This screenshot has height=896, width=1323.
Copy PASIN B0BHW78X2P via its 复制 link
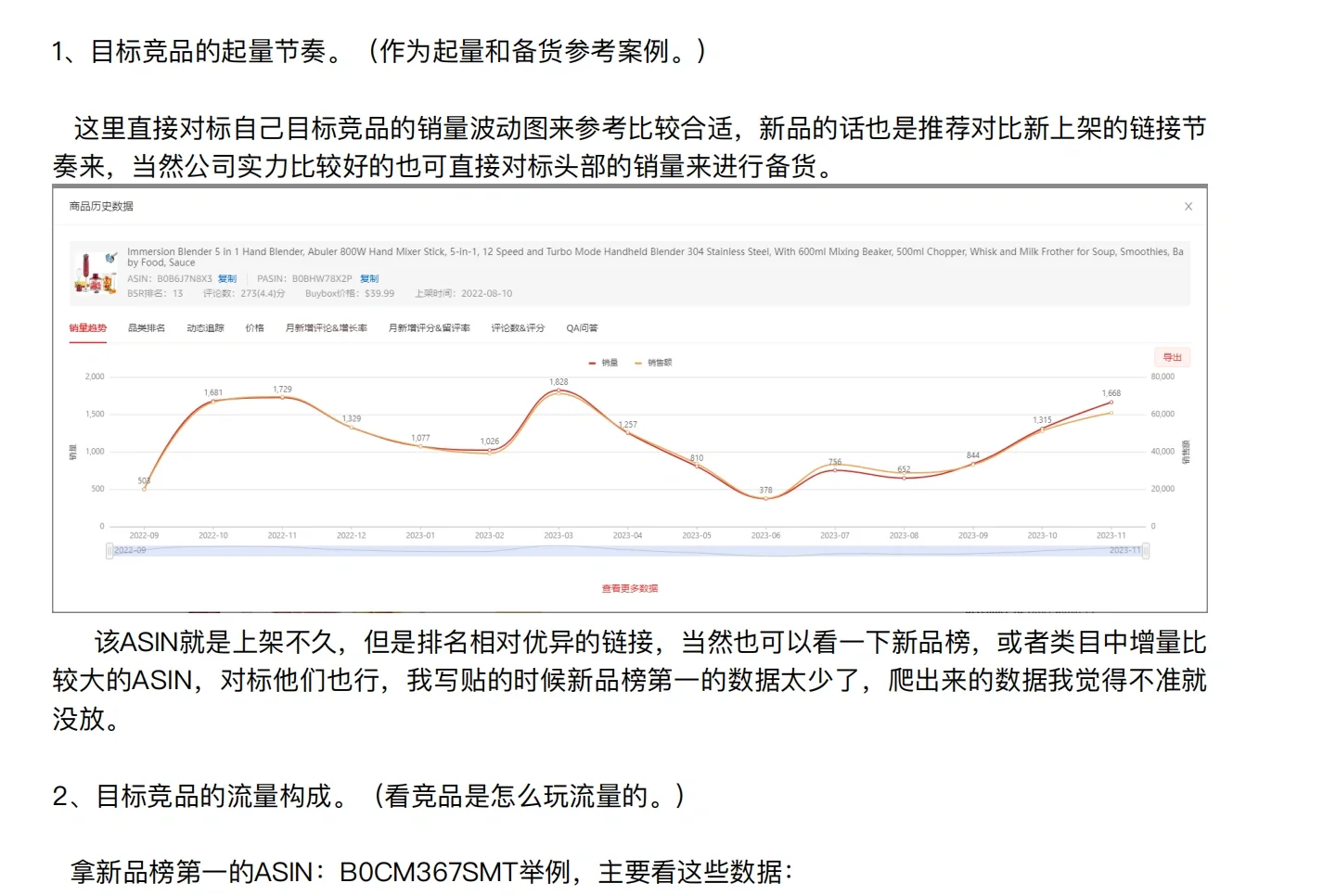click(369, 278)
